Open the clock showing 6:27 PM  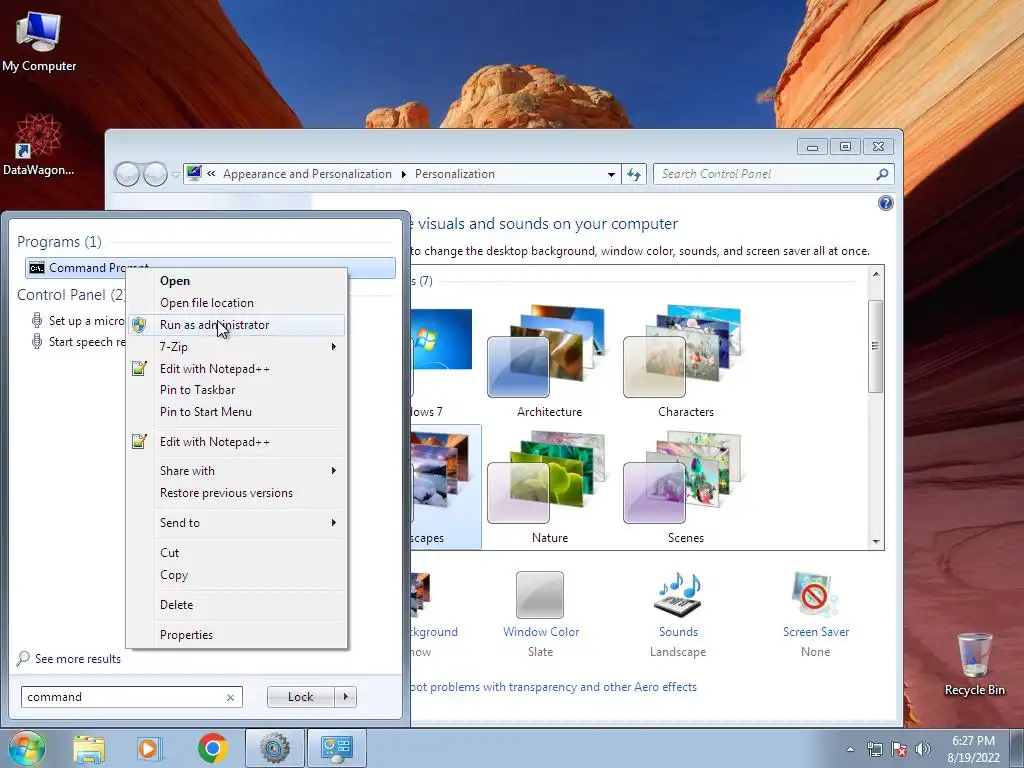pyautogui.click(x=974, y=749)
